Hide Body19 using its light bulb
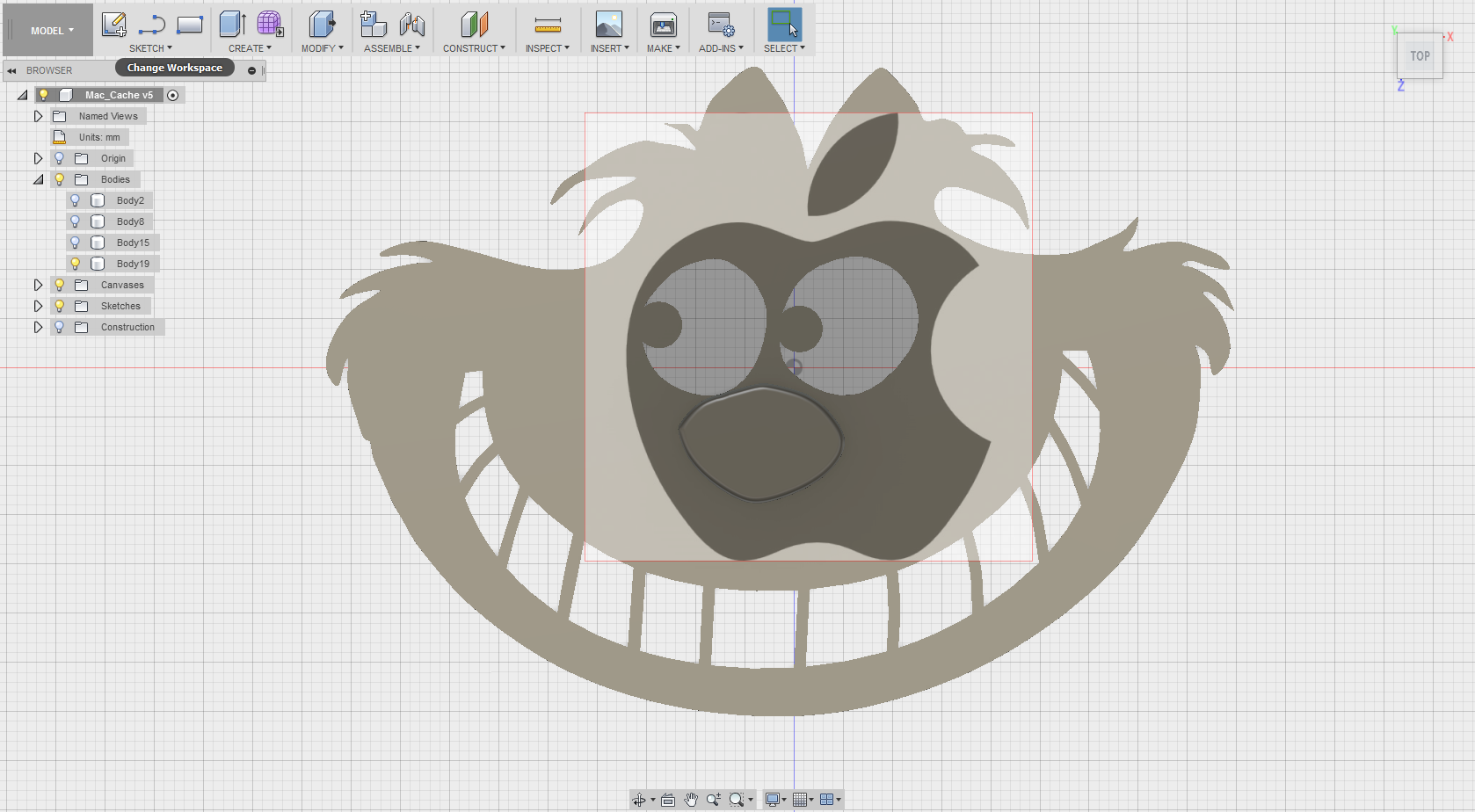The width and height of the screenshot is (1475, 812). [x=75, y=264]
